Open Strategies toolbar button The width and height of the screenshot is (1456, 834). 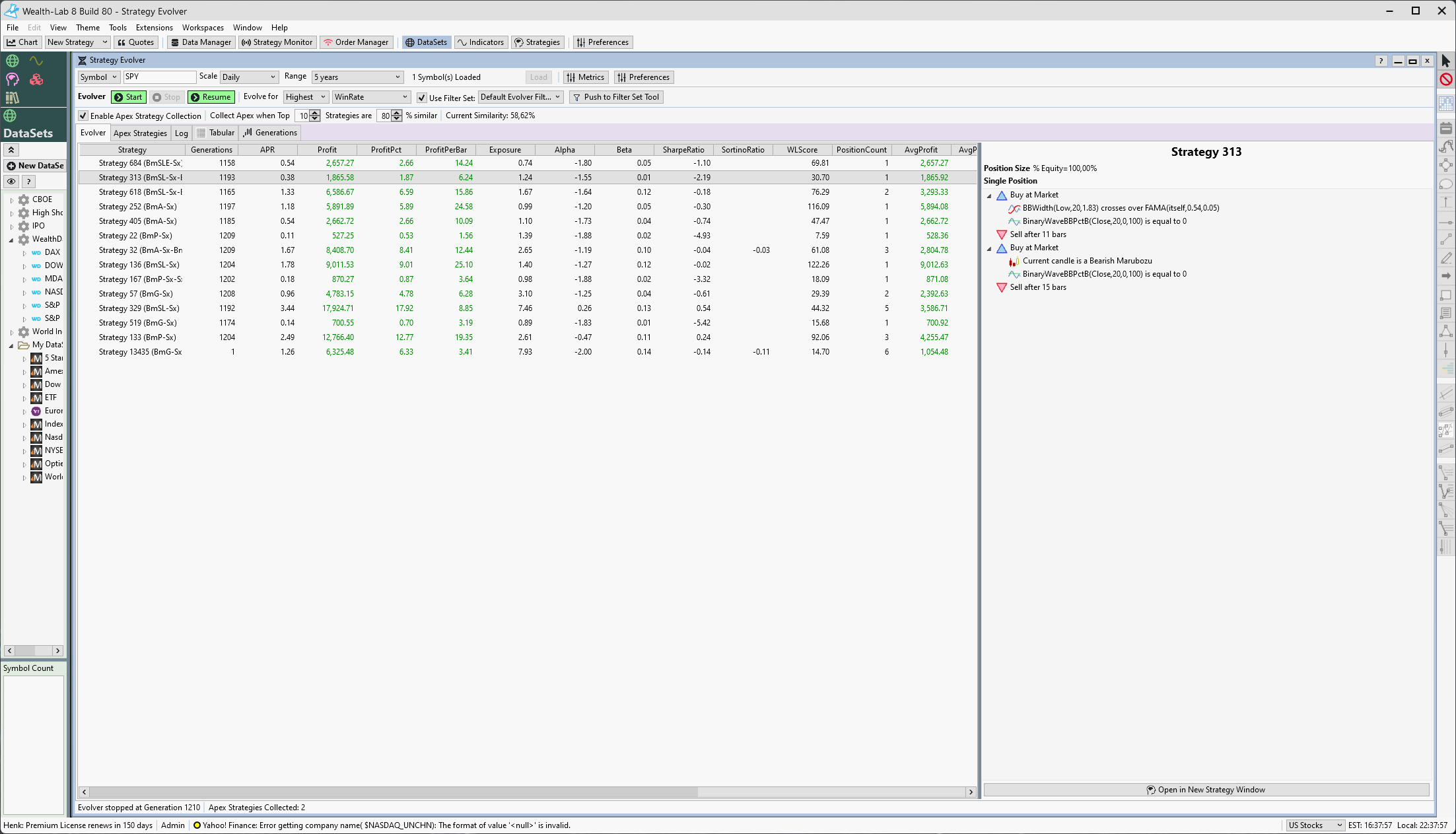point(537,42)
